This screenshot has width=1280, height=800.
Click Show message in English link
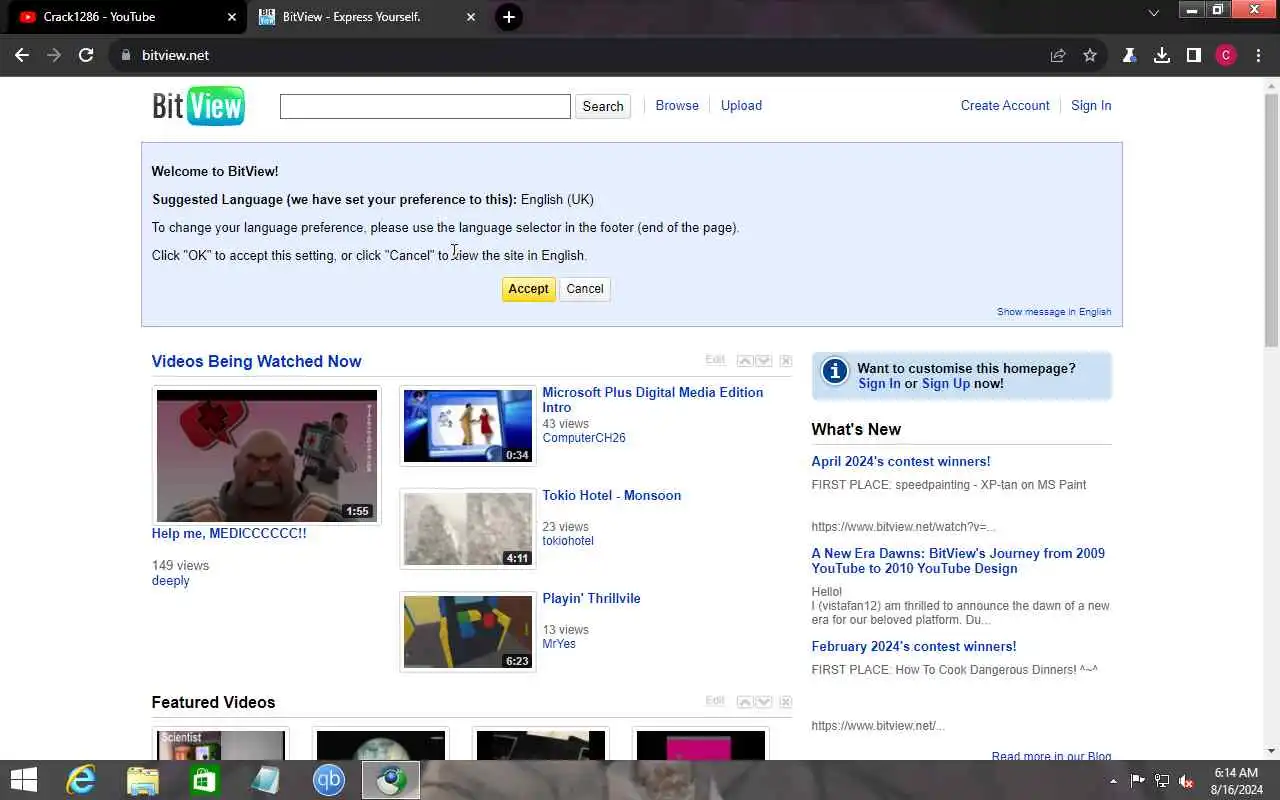(x=1054, y=312)
